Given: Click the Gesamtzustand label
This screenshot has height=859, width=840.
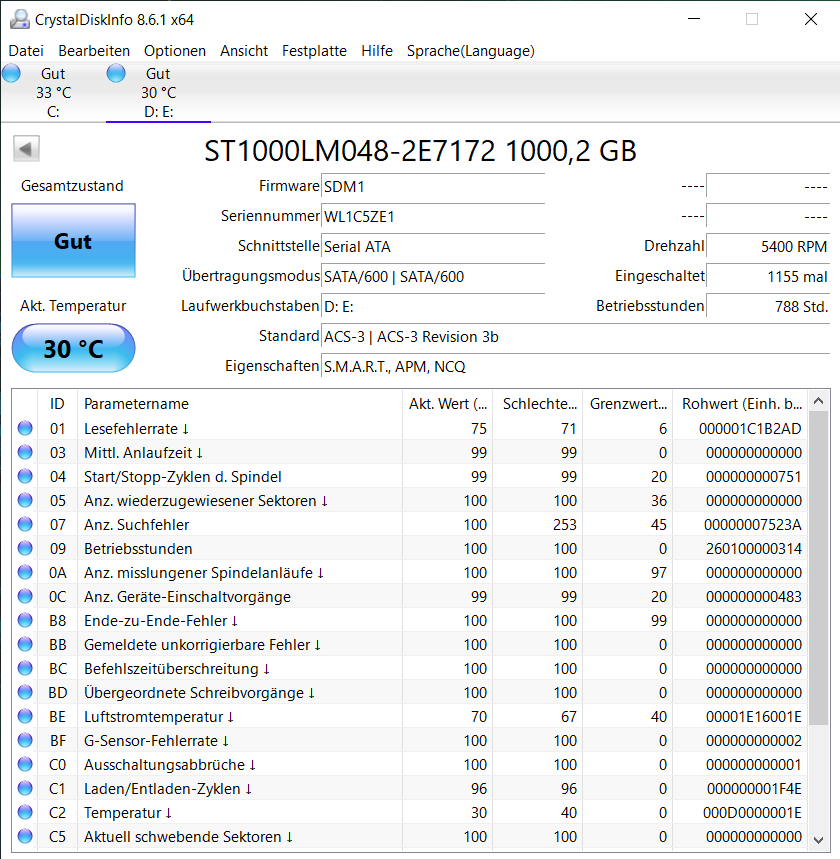Looking at the screenshot, I should pos(72,186).
